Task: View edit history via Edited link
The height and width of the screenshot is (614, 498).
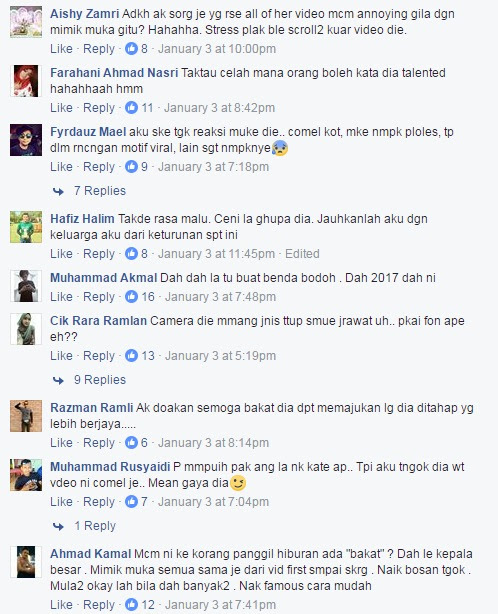Action: [302, 253]
